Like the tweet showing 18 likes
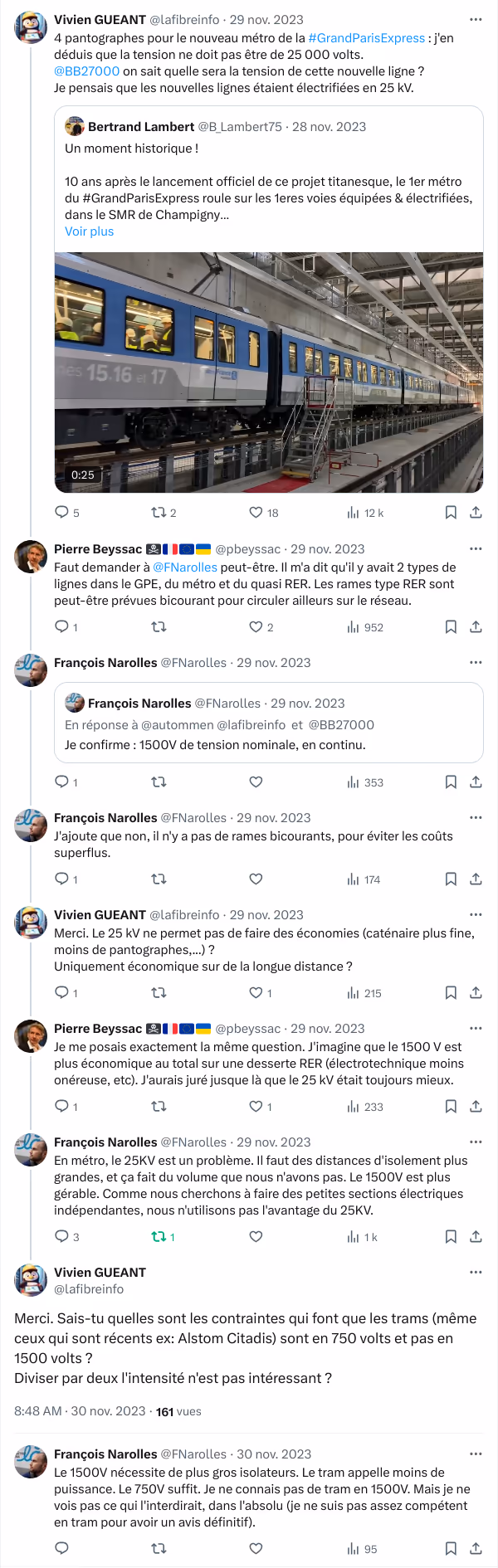498x1568 pixels. pos(256,512)
